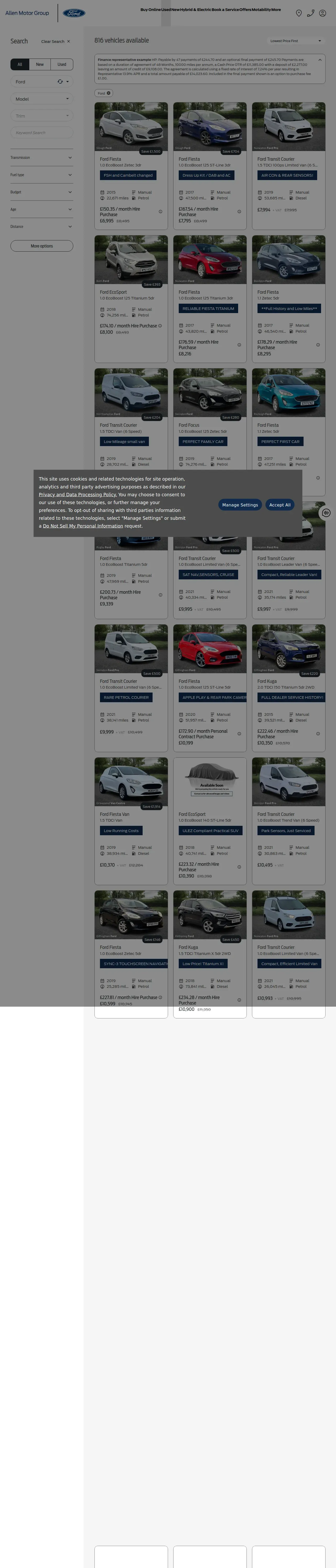Open the Ford make dropdown
Viewport: 336px width, 1568px height.
(41, 82)
